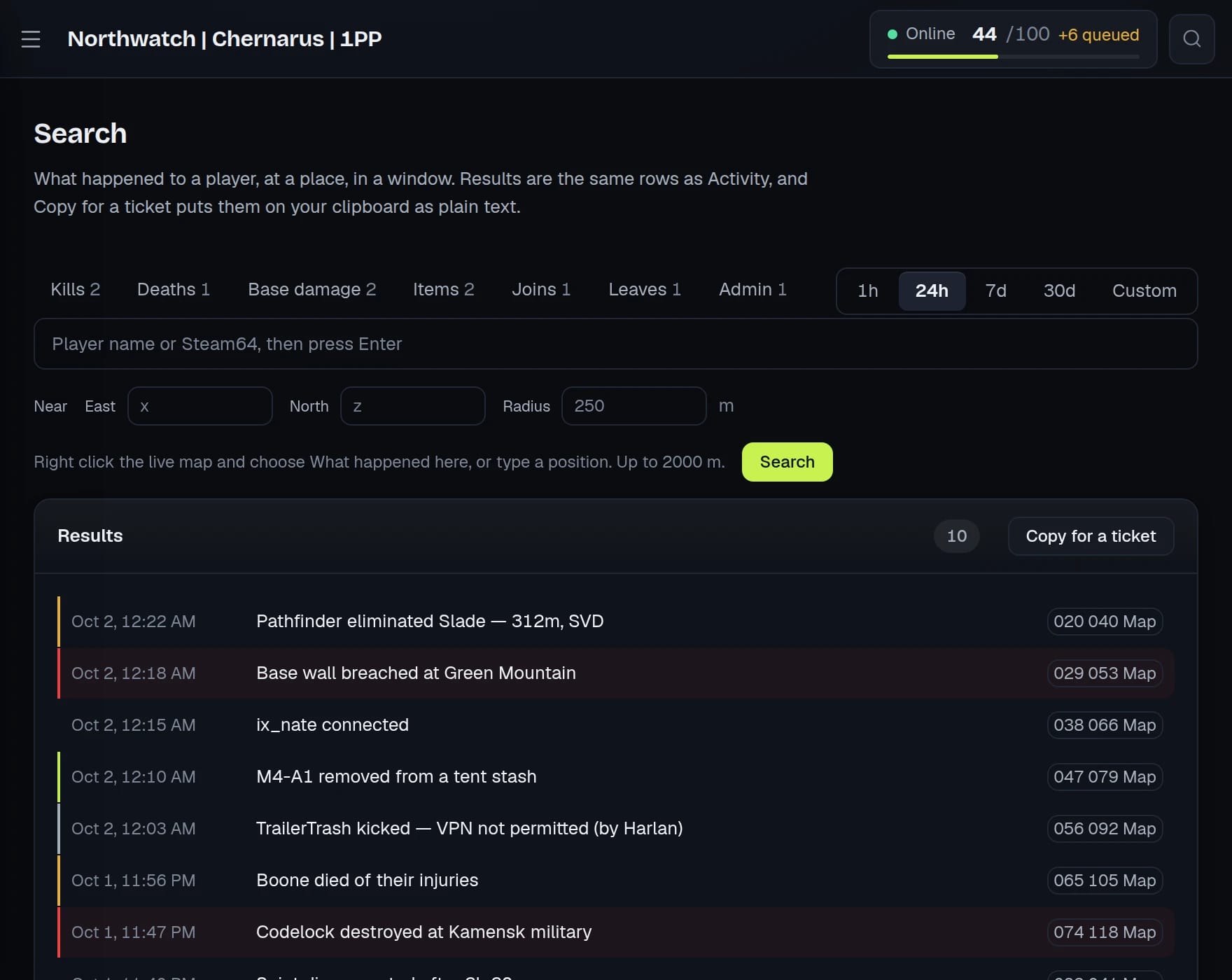
Task: Open the 020 040 Map link
Action: [x=1105, y=622]
